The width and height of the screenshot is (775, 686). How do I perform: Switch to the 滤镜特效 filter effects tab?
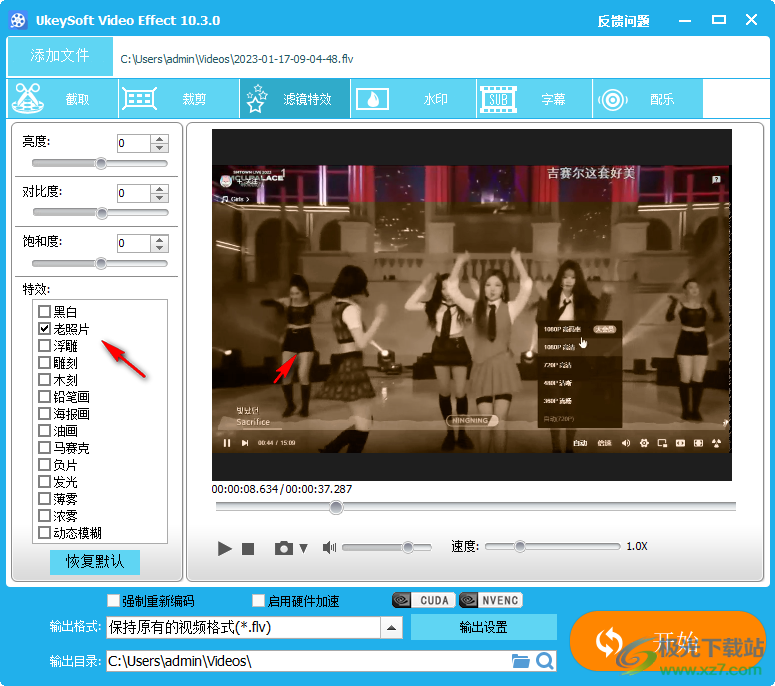pos(295,98)
